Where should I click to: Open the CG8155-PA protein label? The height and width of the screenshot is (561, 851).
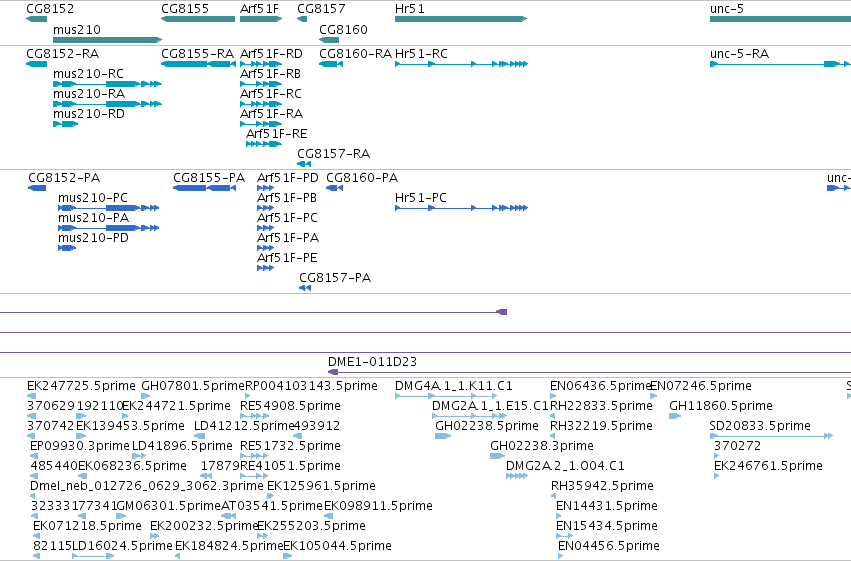(209, 178)
